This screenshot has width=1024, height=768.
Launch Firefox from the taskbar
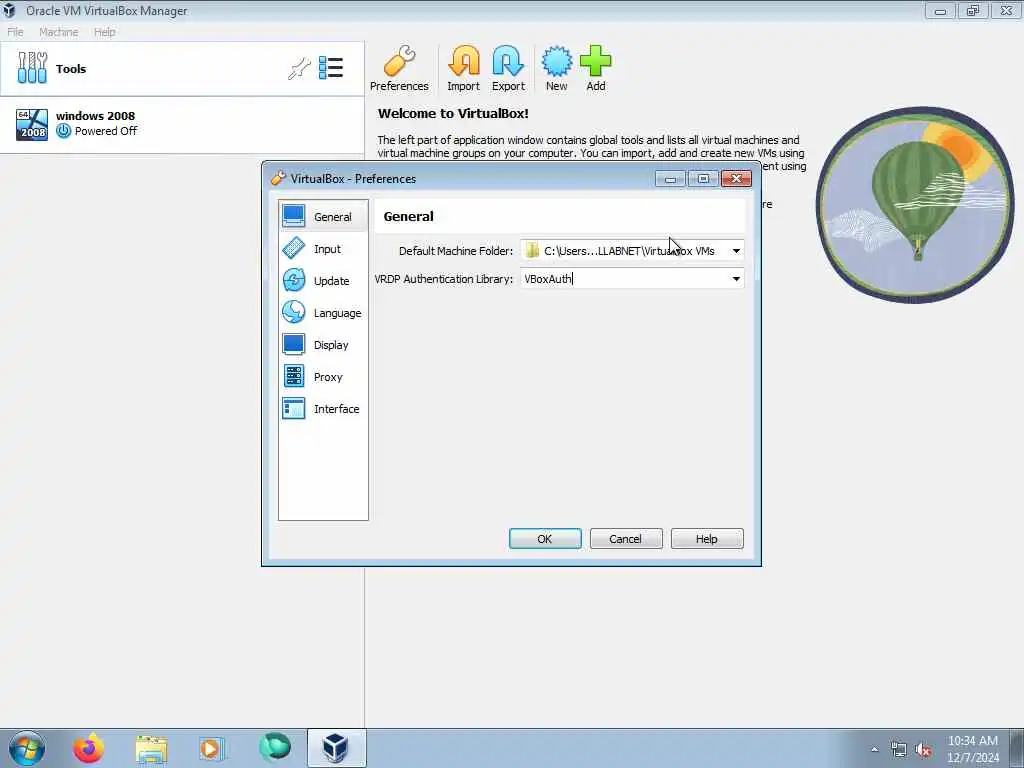point(88,748)
